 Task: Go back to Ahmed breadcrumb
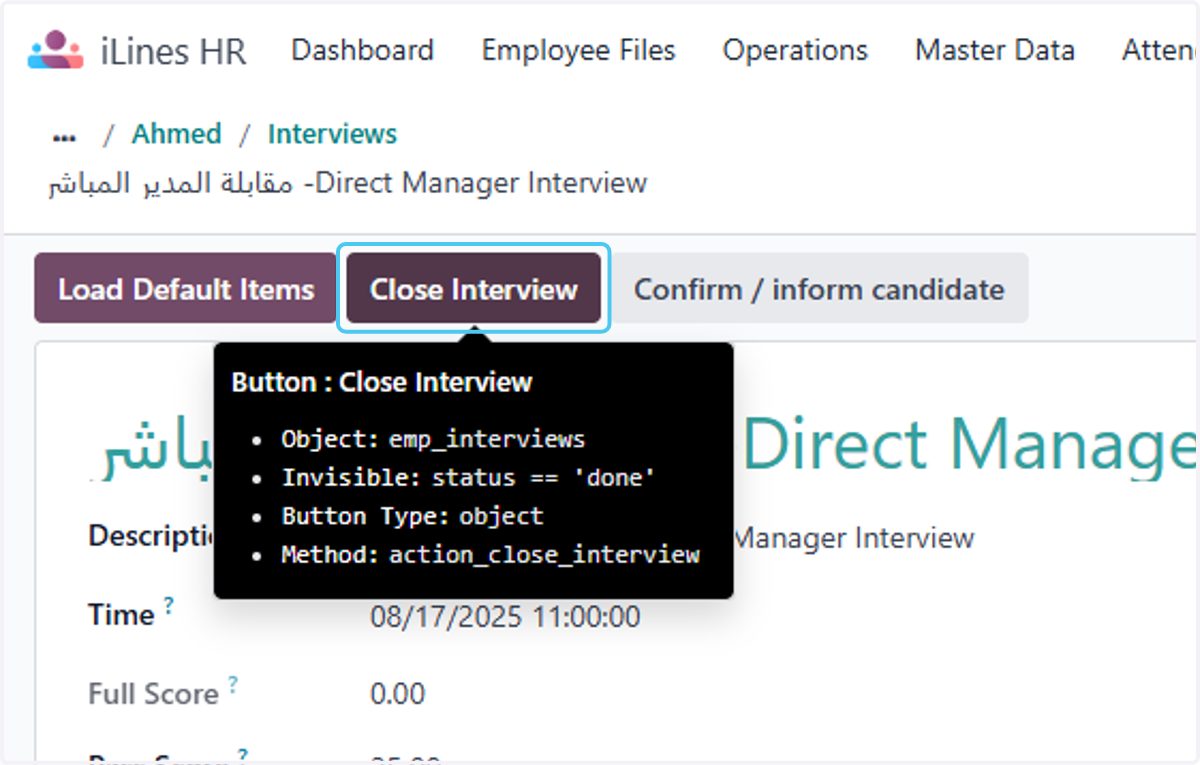pyautogui.click(x=177, y=134)
